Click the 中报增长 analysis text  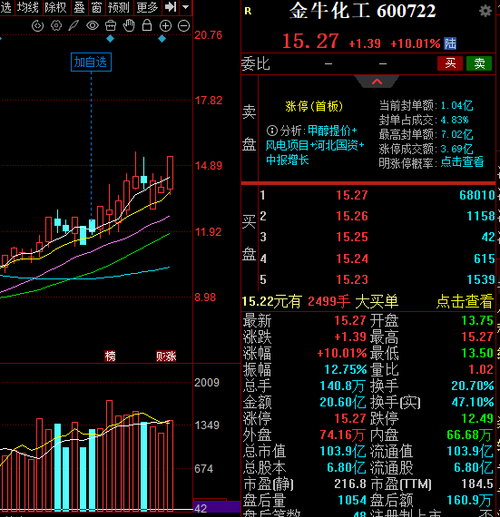click(287, 160)
